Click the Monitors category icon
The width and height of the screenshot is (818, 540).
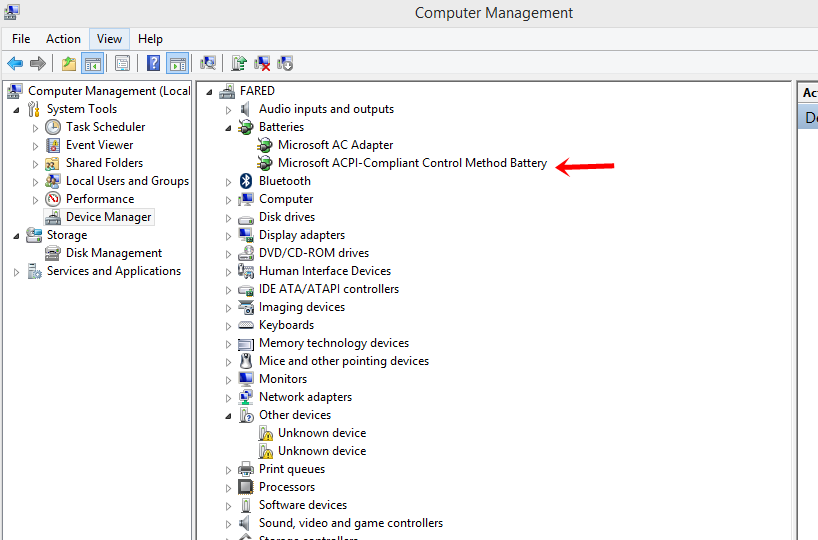pos(246,379)
